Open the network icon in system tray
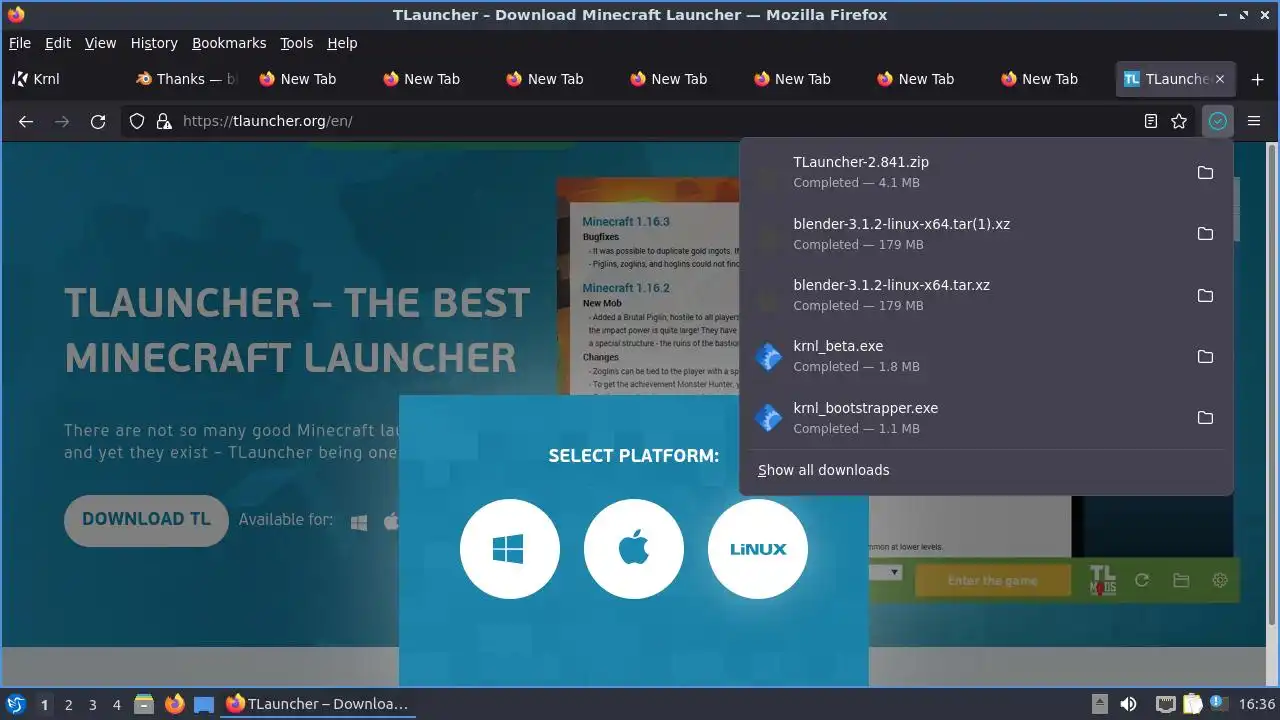 (1165, 704)
